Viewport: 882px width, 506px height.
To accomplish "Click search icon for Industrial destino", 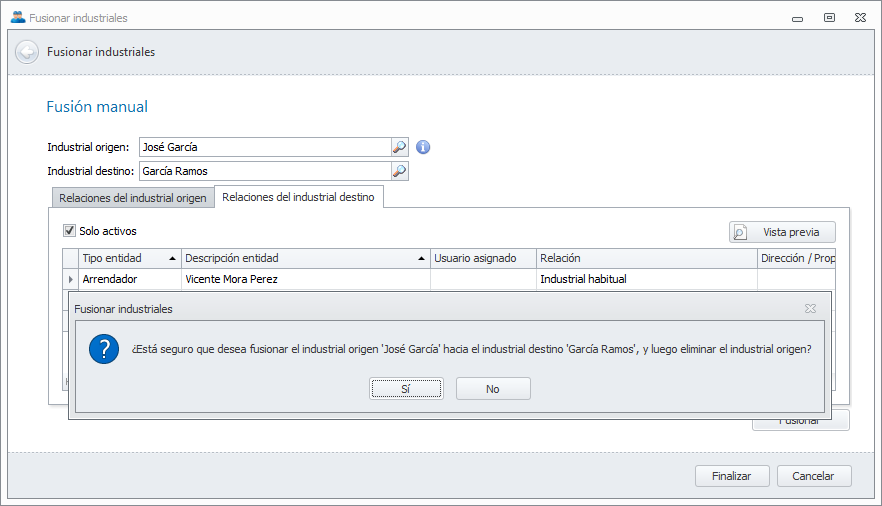I will click(x=399, y=171).
